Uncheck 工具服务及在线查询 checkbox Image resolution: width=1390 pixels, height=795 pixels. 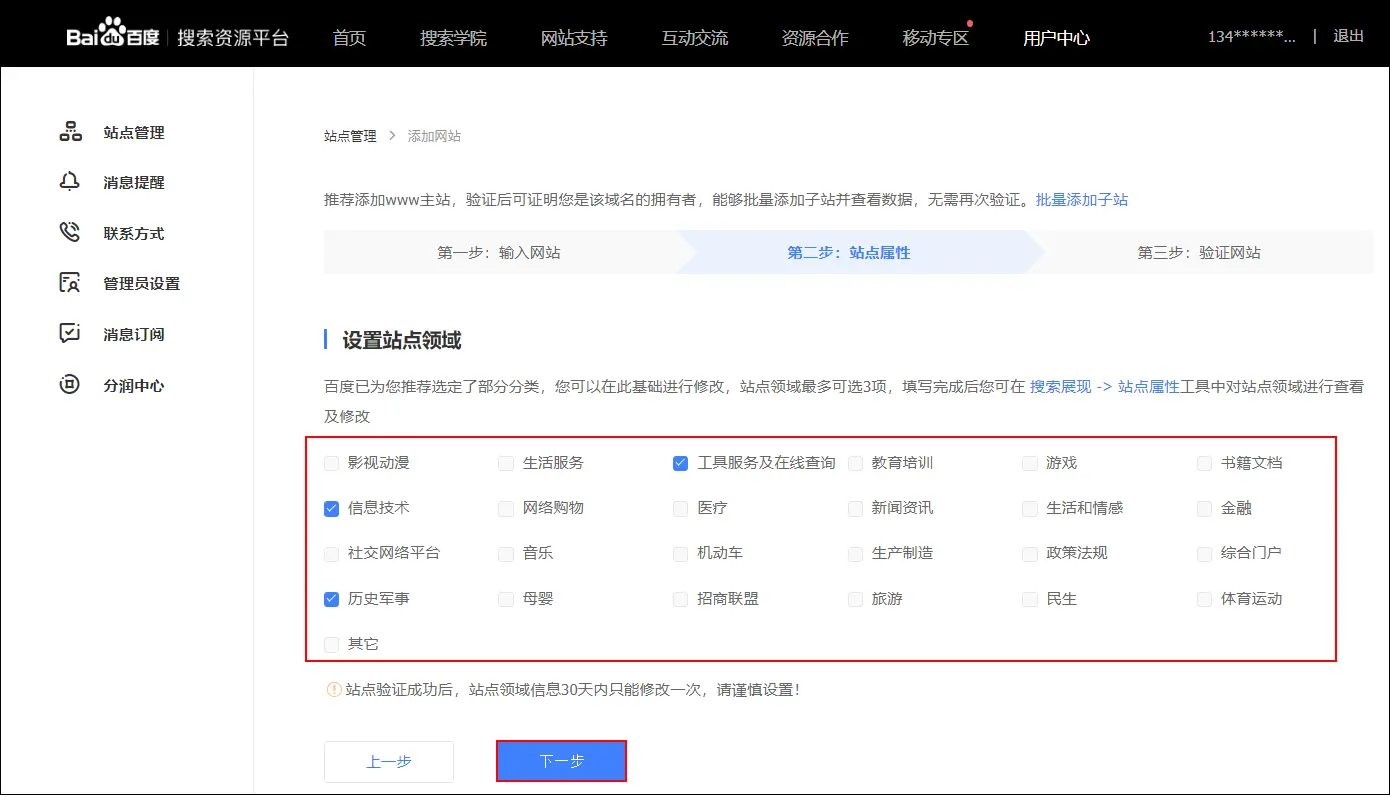(680, 463)
